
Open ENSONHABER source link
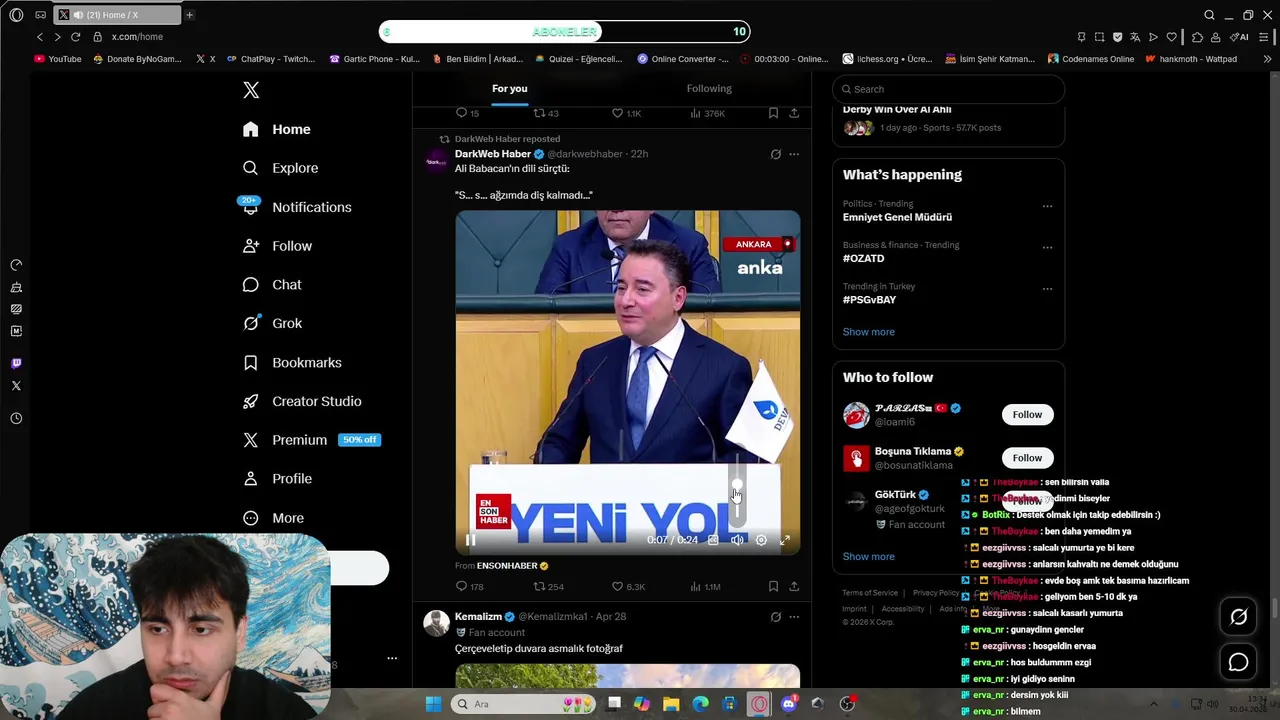[x=507, y=566]
